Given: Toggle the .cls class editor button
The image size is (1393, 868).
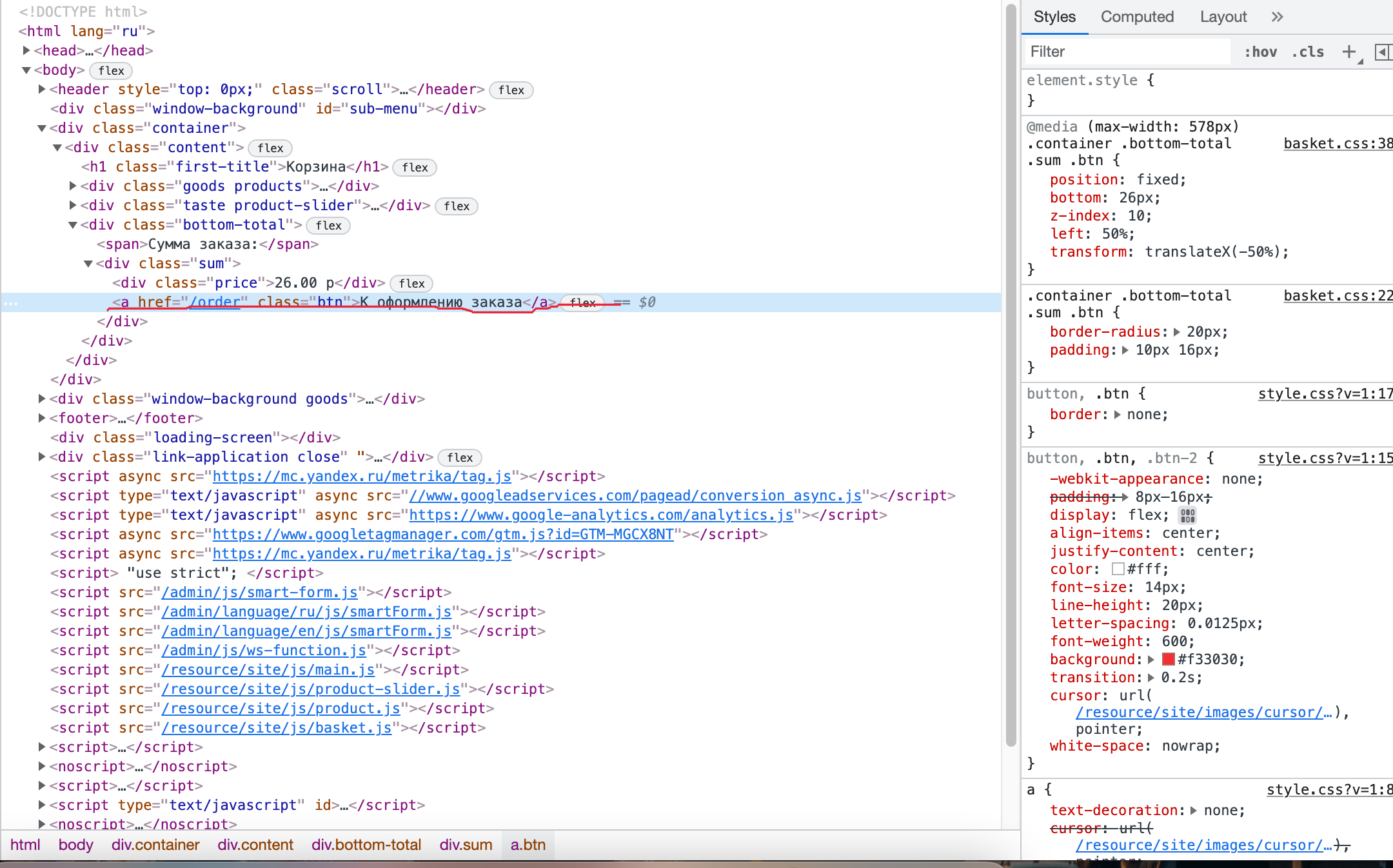Looking at the screenshot, I should (1308, 52).
